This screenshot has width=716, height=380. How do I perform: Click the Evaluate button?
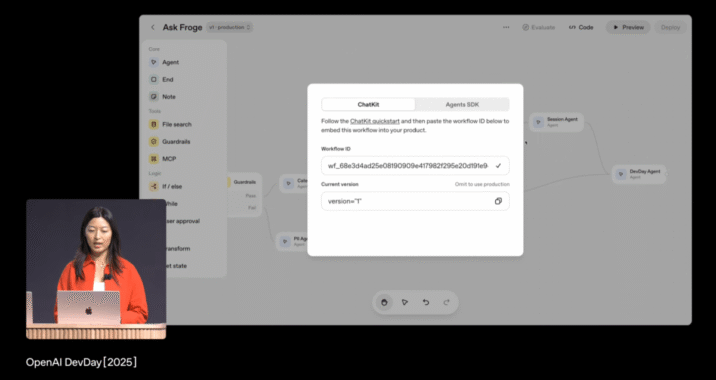coord(538,27)
